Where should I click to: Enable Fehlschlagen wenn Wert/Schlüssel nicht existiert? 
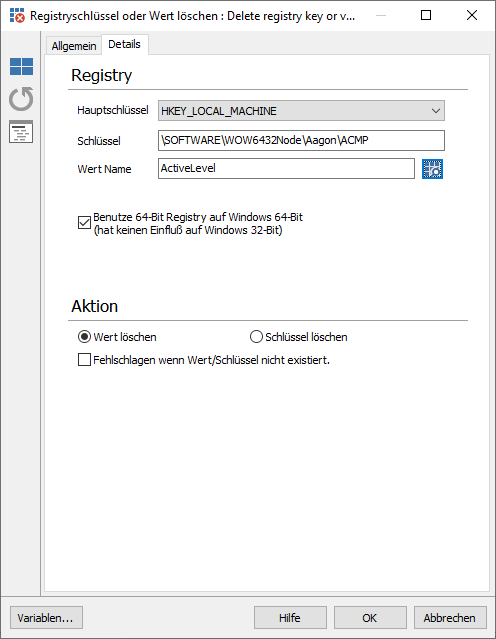click(x=84, y=360)
